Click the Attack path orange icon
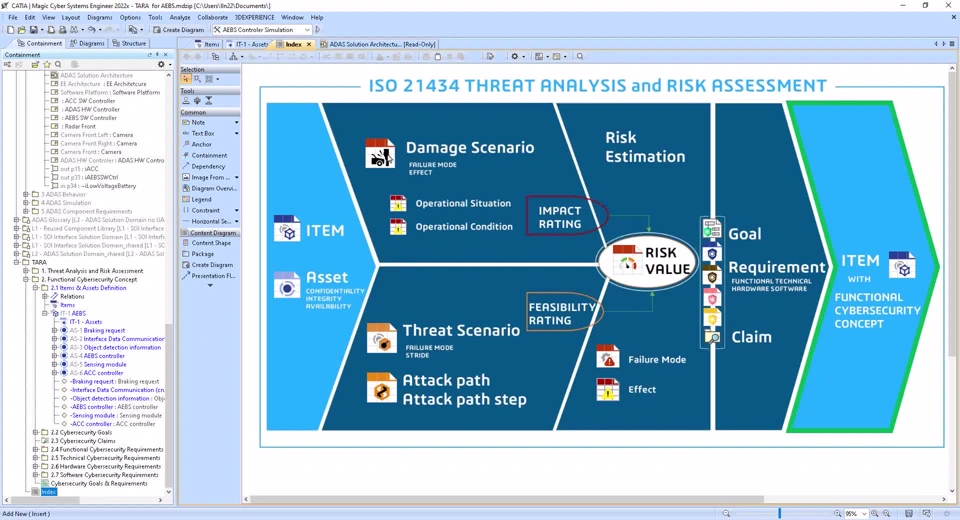Image resolution: width=960 pixels, height=520 pixels. [381, 388]
